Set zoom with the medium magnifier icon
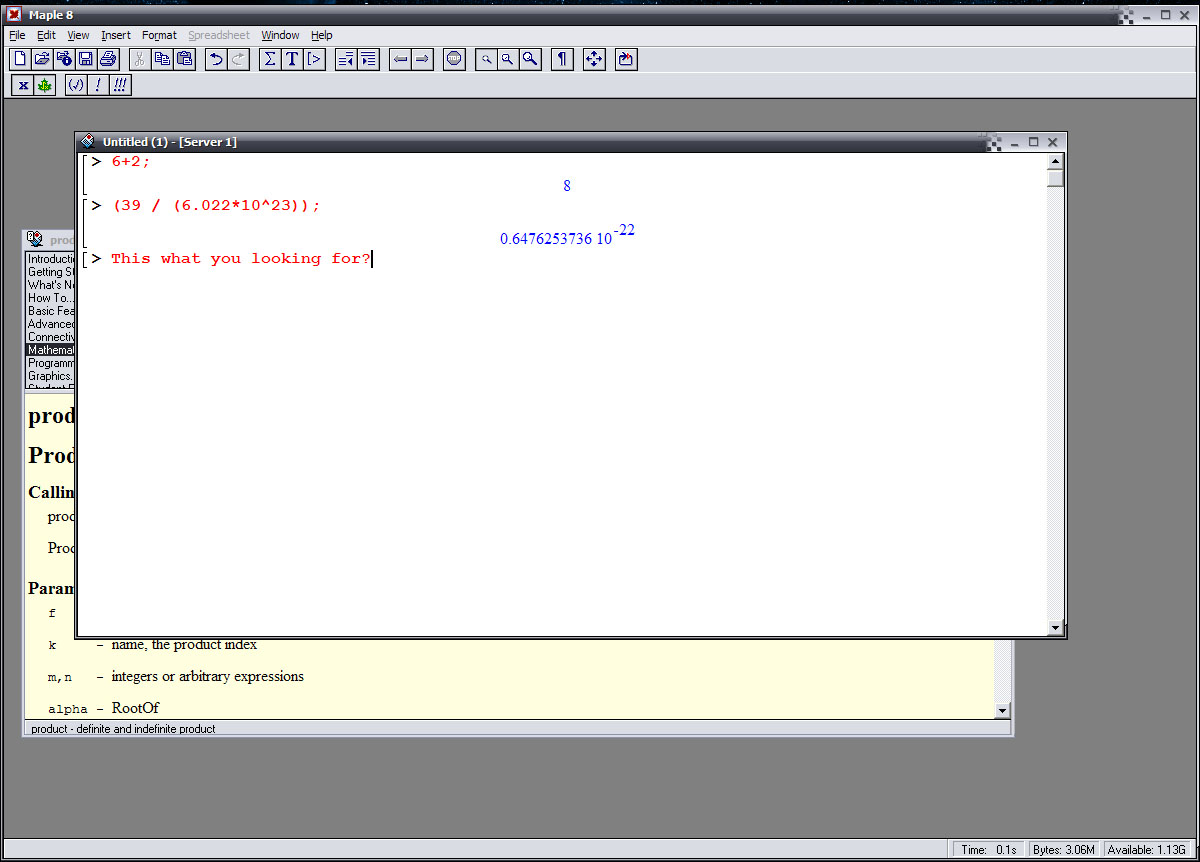 coord(508,59)
